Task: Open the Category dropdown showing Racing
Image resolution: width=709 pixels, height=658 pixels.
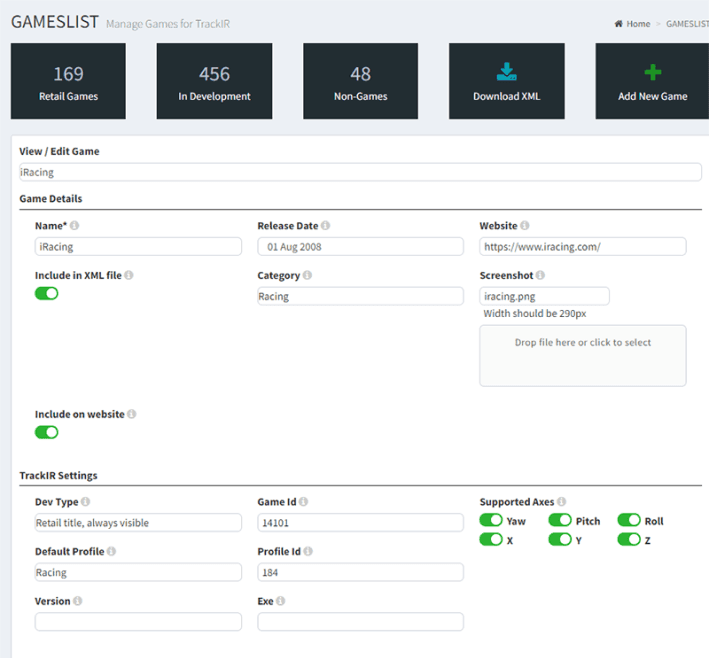Action: pos(360,296)
